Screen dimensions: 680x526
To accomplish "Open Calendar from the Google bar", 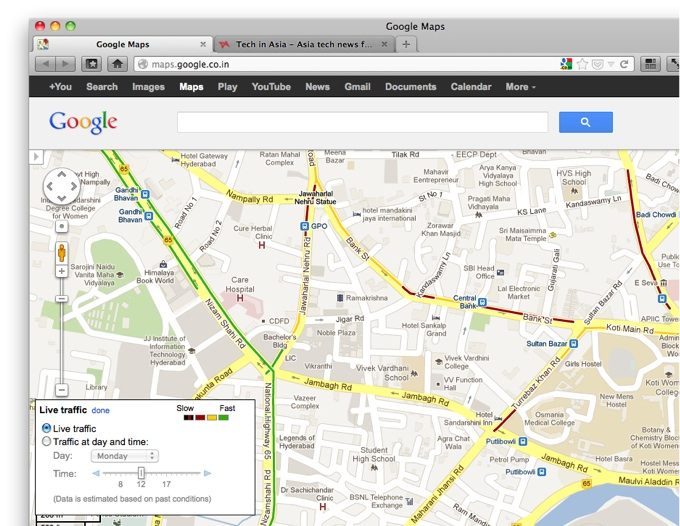I will [x=471, y=87].
